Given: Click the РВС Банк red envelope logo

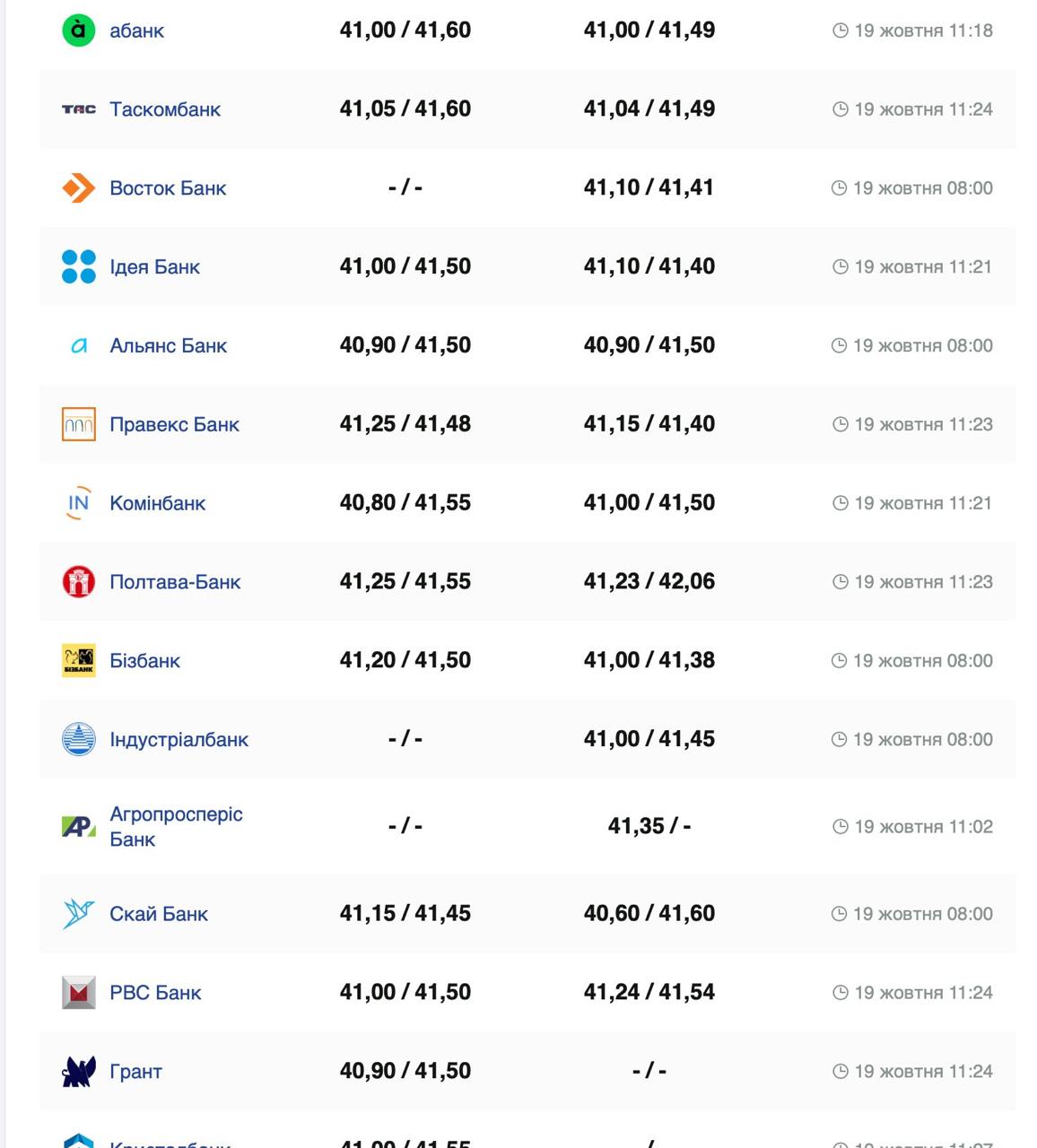Looking at the screenshot, I should [78, 993].
